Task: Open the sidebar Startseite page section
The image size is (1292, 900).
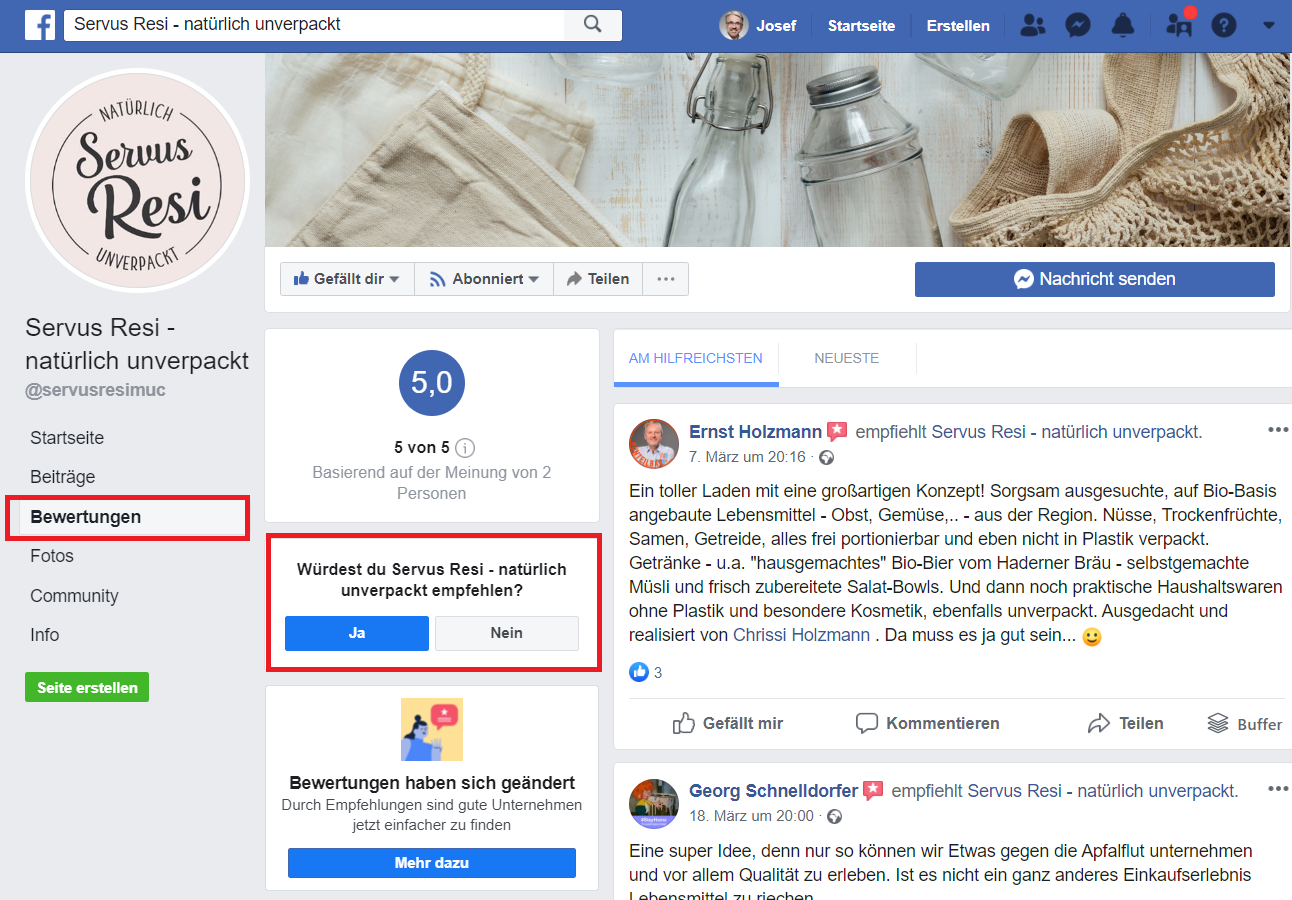Action: coord(67,438)
